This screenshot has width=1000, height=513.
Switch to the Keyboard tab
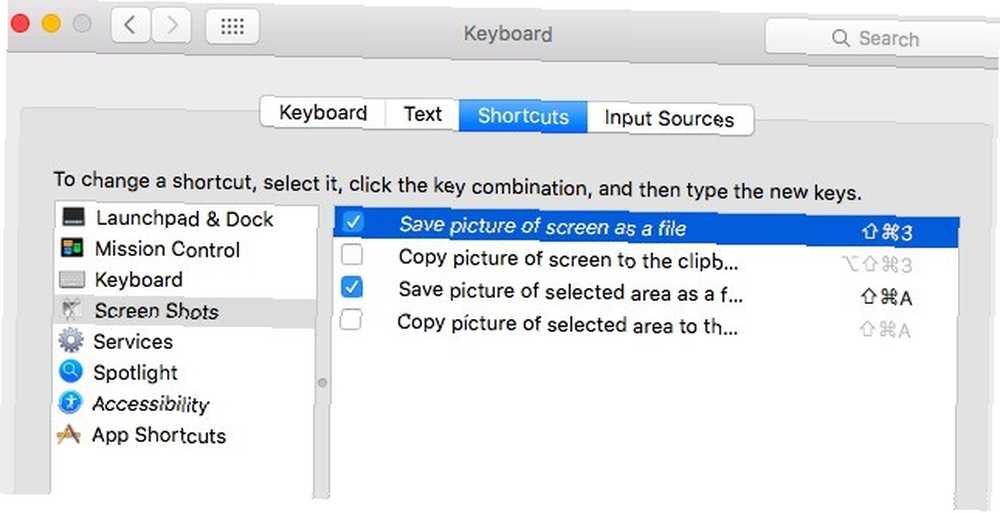point(323,113)
